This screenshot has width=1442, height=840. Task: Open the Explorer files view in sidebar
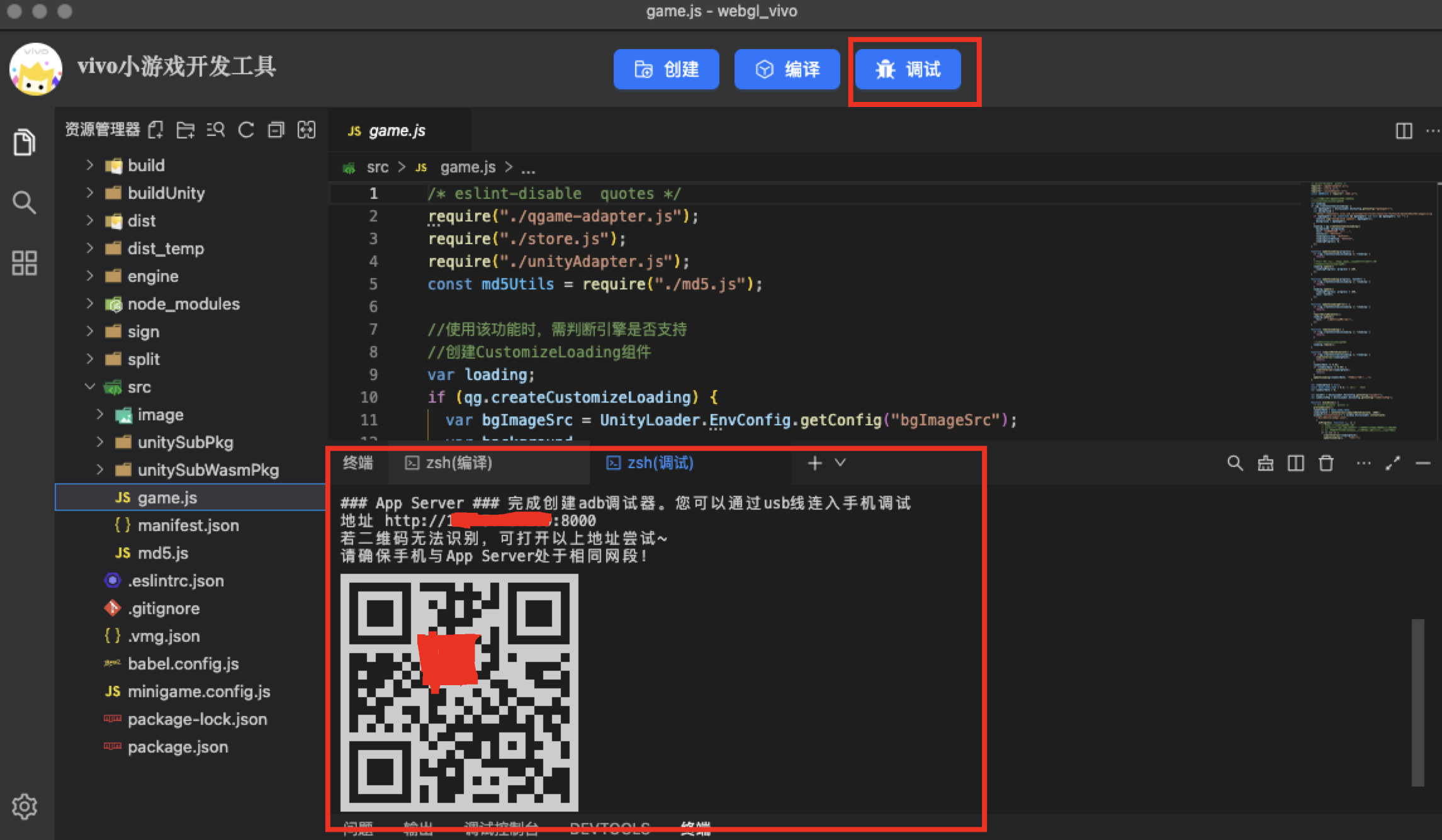25,142
